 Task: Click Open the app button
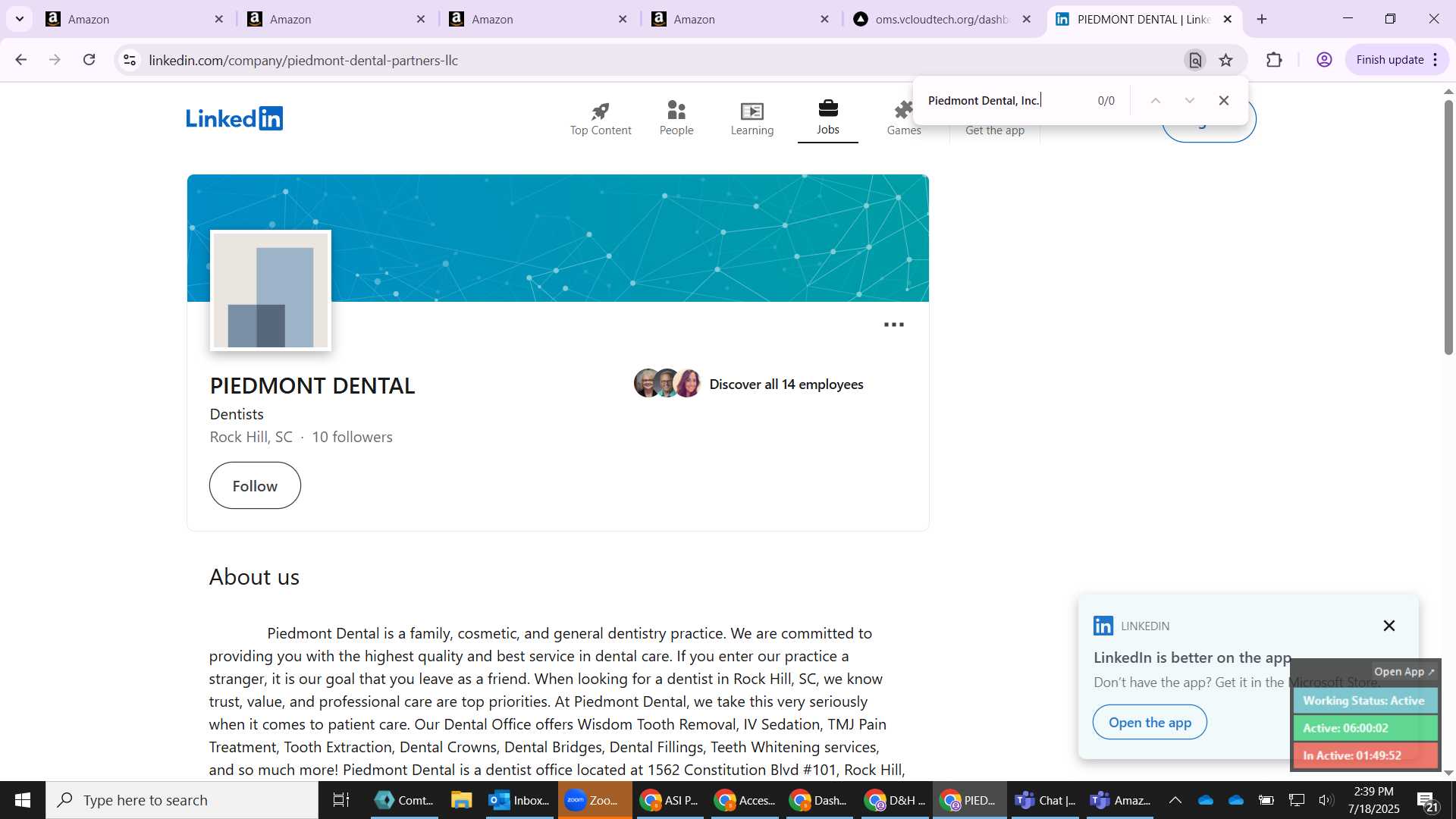tap(1150, 722)
